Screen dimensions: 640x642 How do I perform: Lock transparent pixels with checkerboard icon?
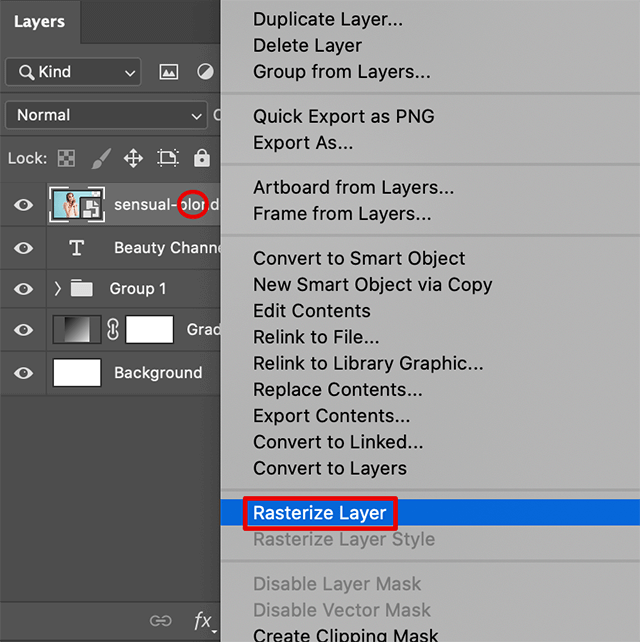[x=66, y=158]
